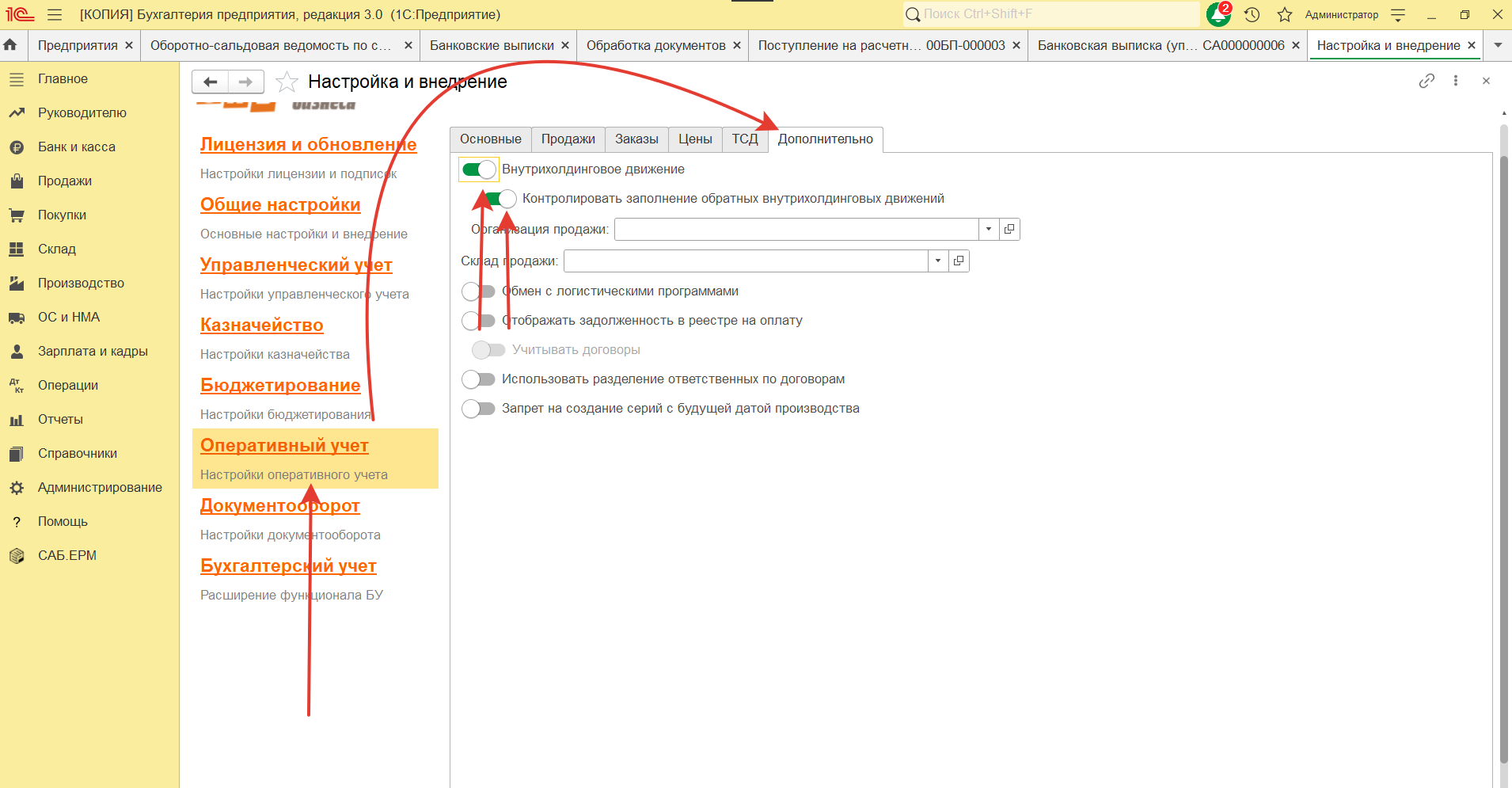Screen dimensions: 1512x788
Task: Enable Обмен с логистическими программами
Action: point(479,291)
